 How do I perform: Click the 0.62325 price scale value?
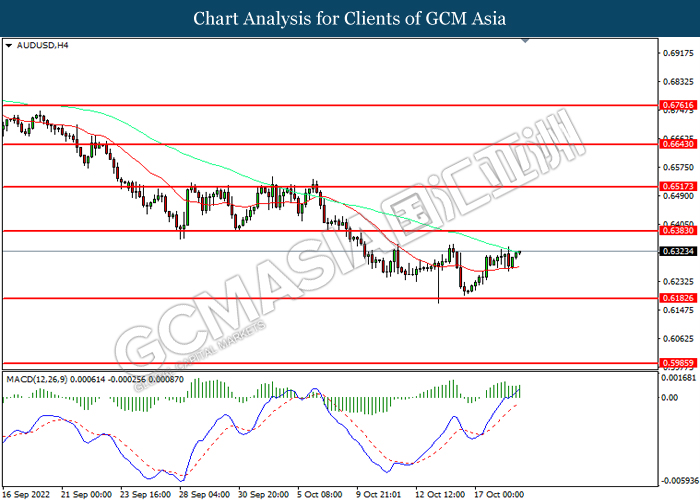[679, 282]
